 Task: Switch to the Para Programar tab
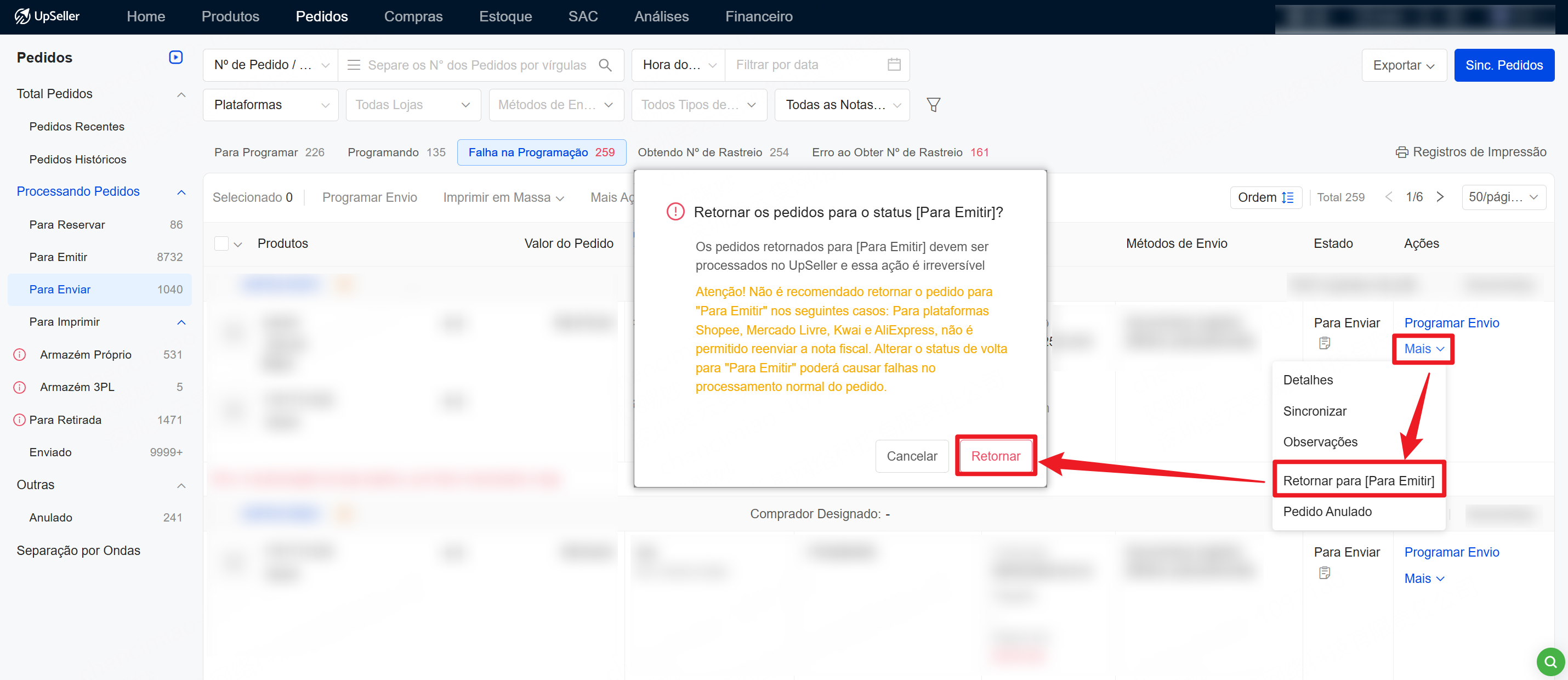point(269,152)
